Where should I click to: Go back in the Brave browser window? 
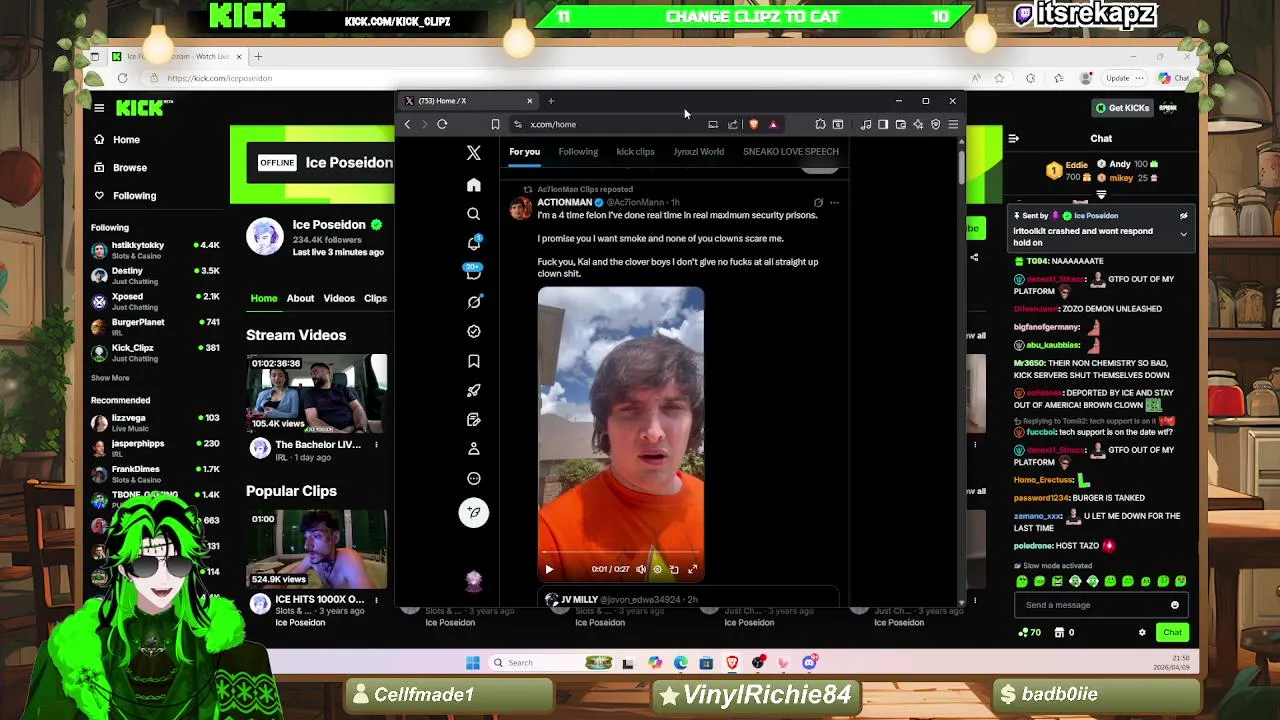[x=407, y=124]
